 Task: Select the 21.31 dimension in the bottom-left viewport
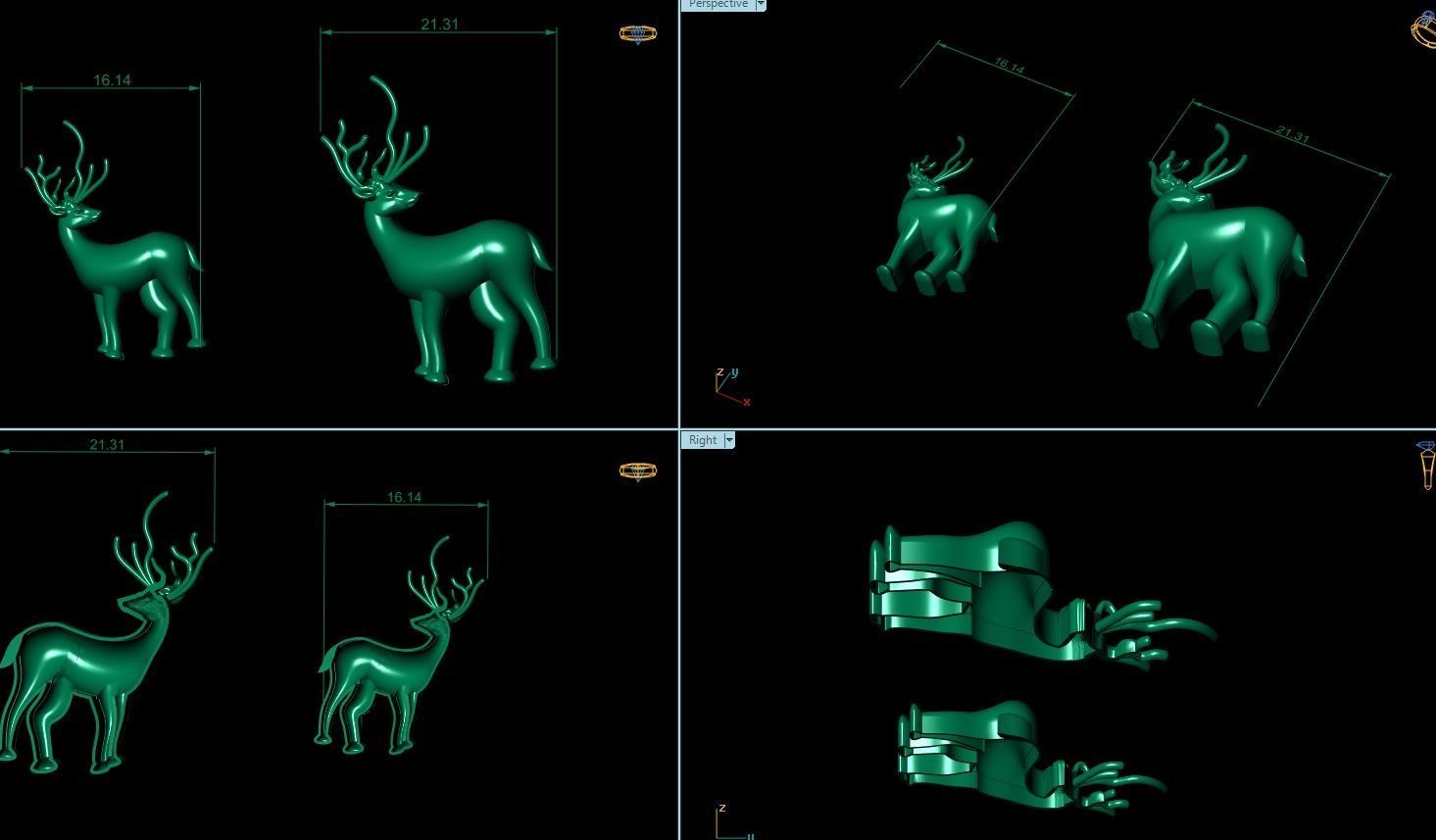coord(107,445)
